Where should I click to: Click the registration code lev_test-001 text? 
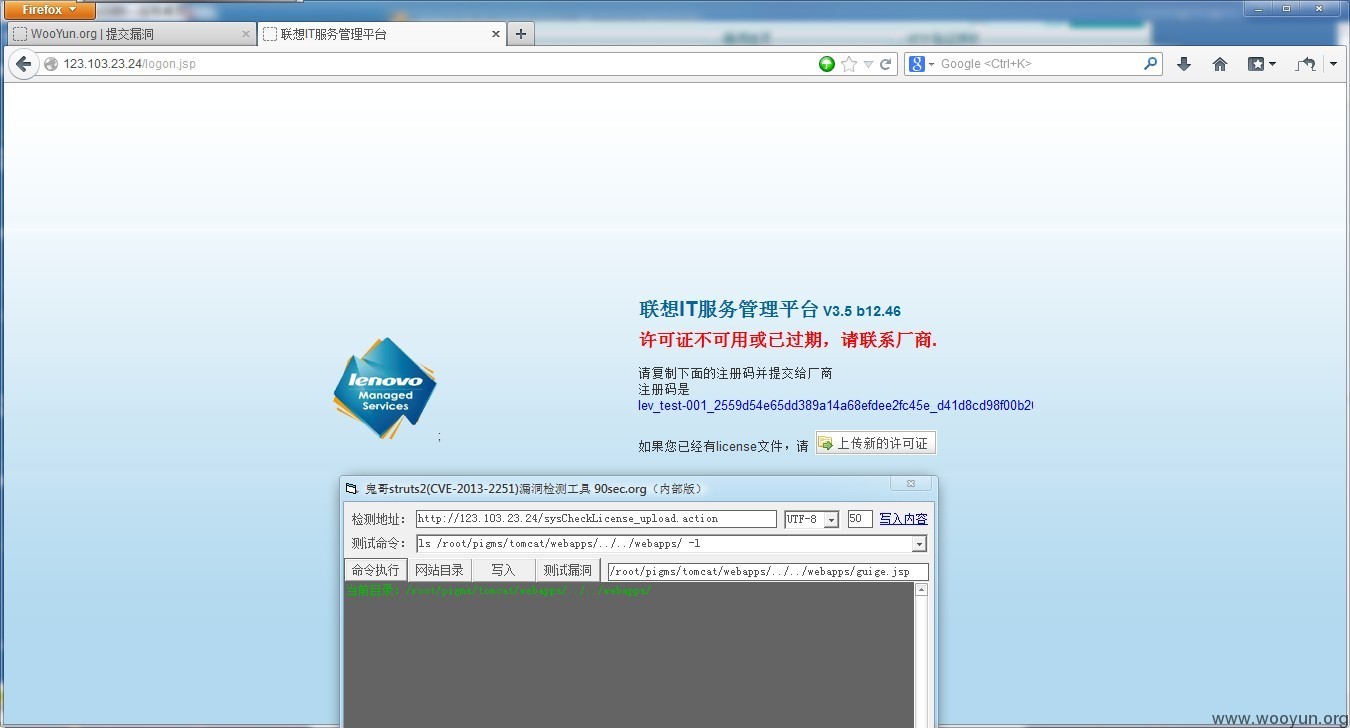(835, 405)
